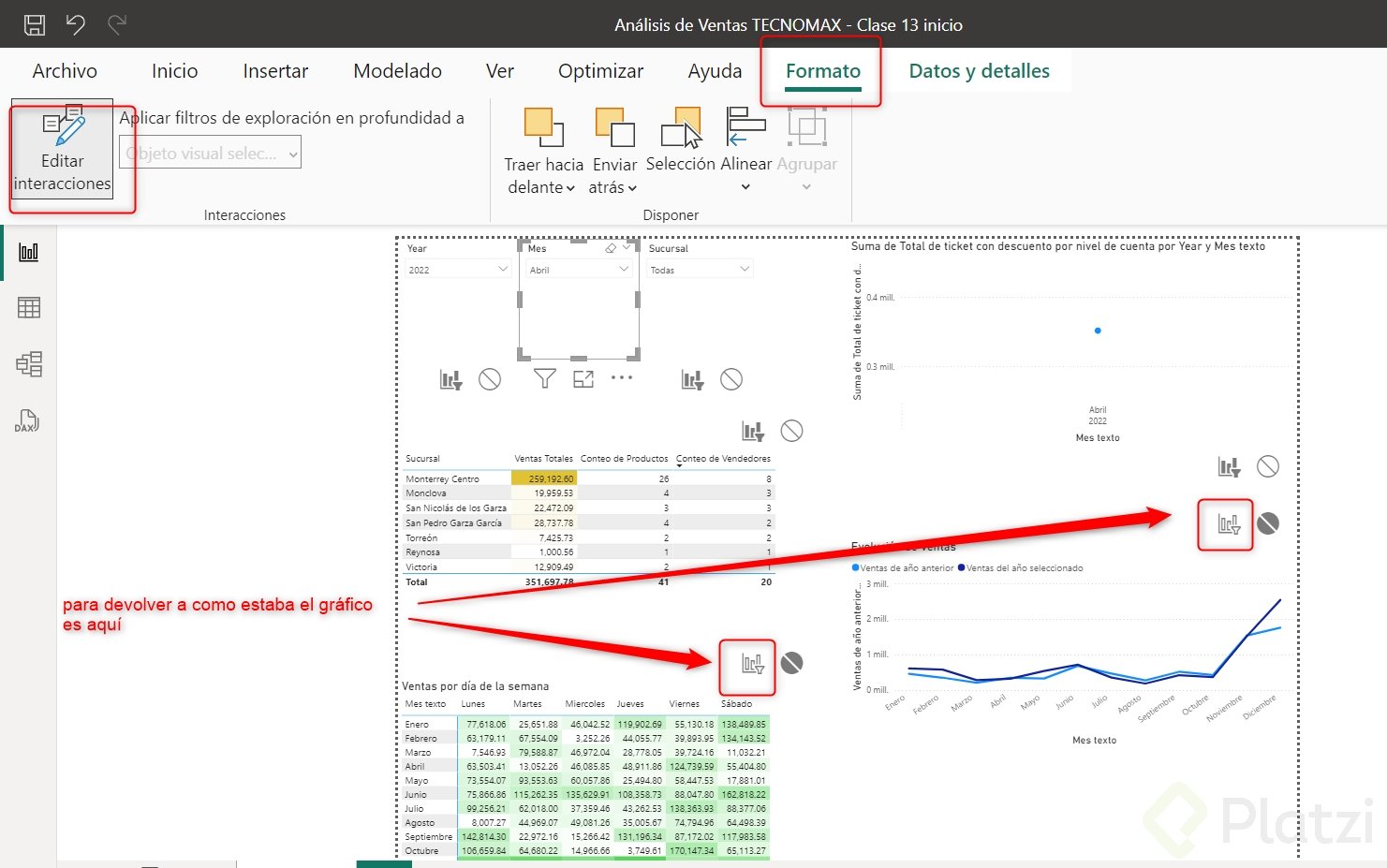The width and height of the screenshot is (1387, 868).
Task: Open the Objeto visual selec... combo box
Action: click(211, 154)
